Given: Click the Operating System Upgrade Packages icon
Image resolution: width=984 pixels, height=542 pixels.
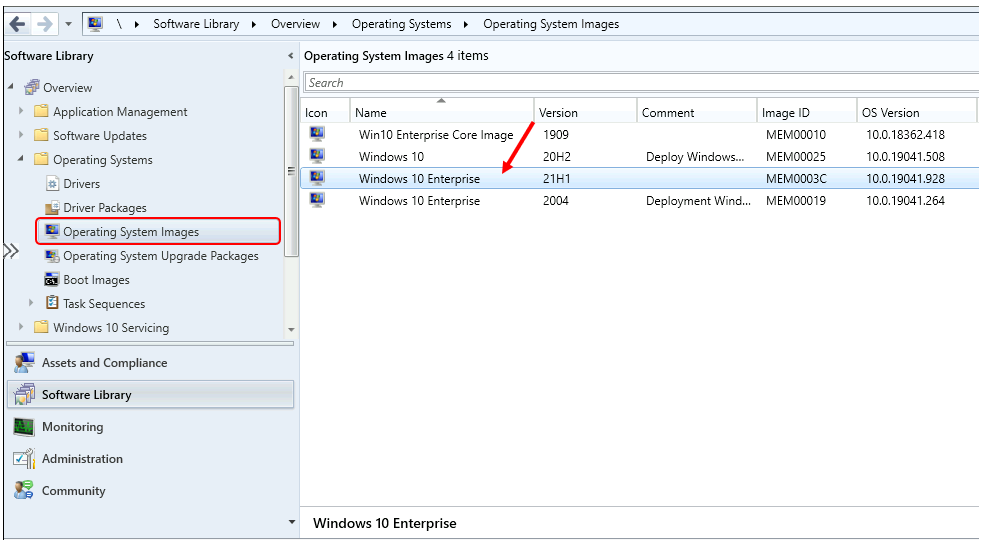Looking at the screenshot, I should click(52, 255).
